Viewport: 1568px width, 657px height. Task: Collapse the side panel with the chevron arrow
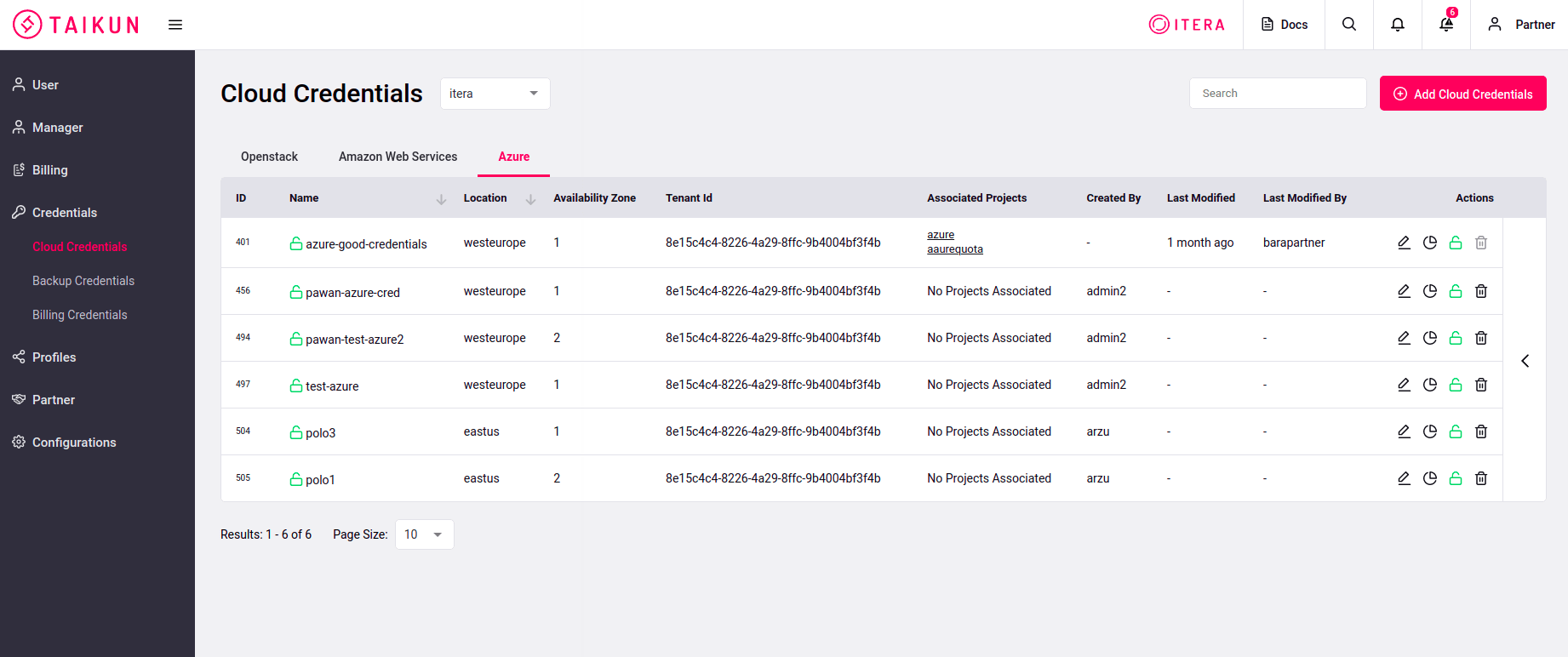coord(1525,361)
